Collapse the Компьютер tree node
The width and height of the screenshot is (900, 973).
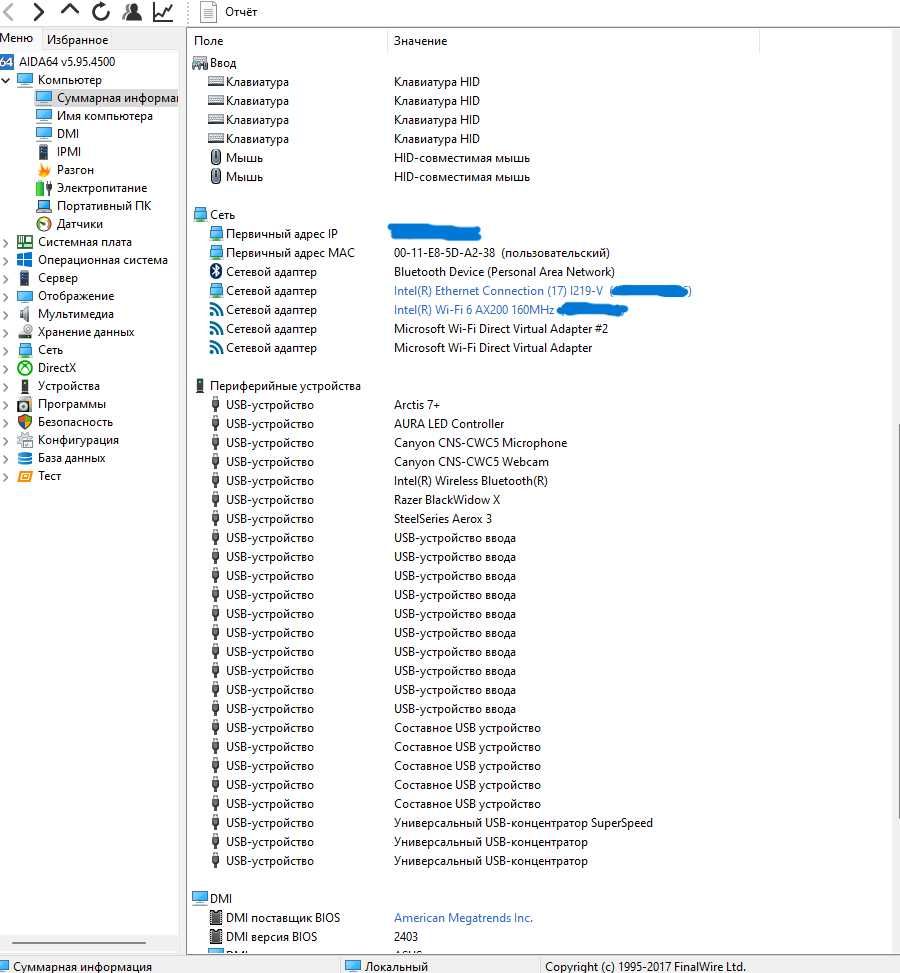point(6,80)
